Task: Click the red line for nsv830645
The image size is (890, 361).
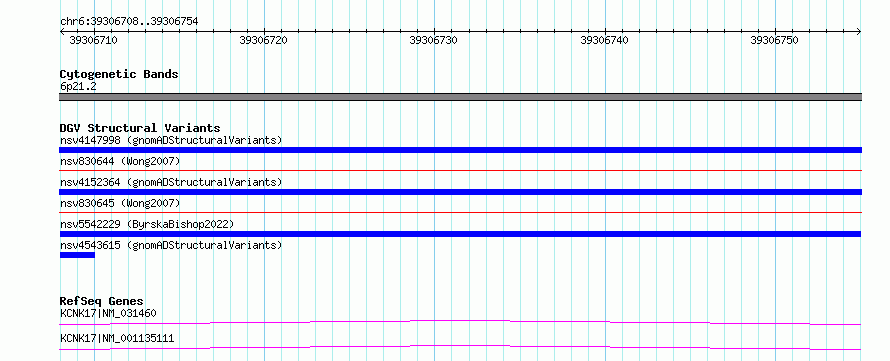Action: tap(460, 212)
